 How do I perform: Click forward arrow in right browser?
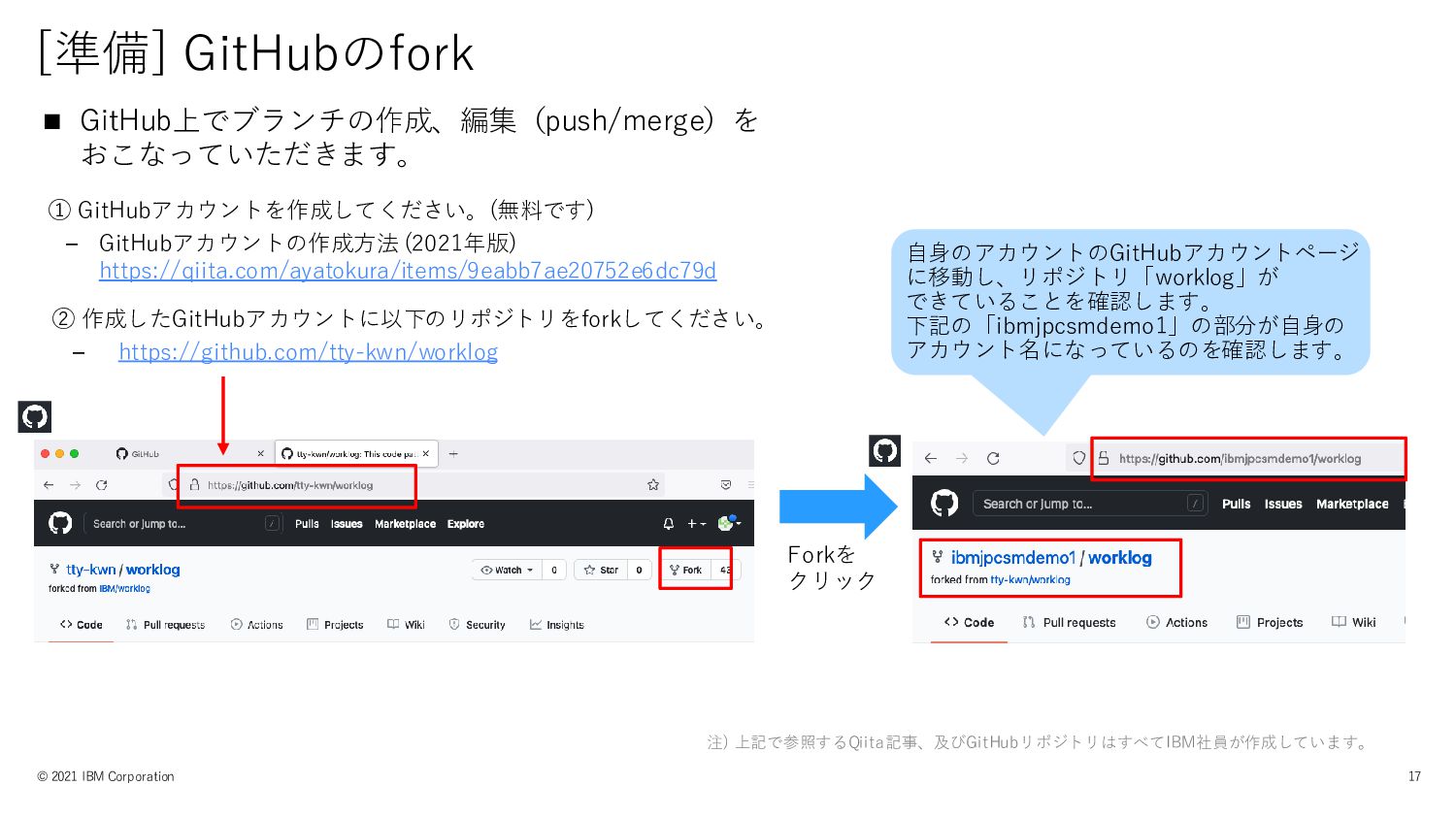click(x=962, y=458)
